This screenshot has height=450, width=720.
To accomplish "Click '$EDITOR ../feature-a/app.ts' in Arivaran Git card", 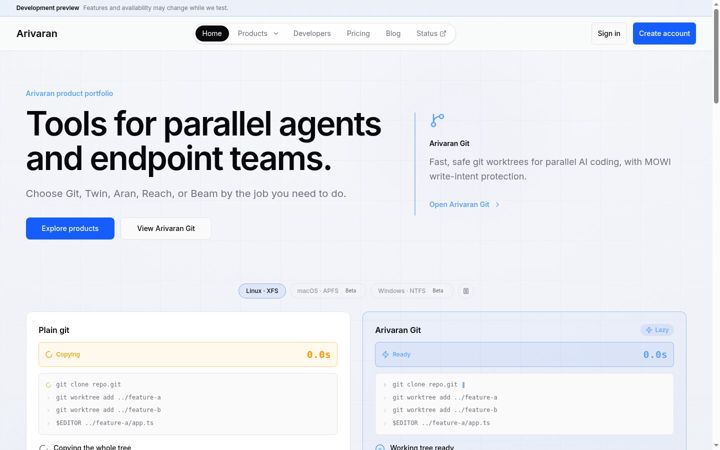I will click(x=441, y=422).
